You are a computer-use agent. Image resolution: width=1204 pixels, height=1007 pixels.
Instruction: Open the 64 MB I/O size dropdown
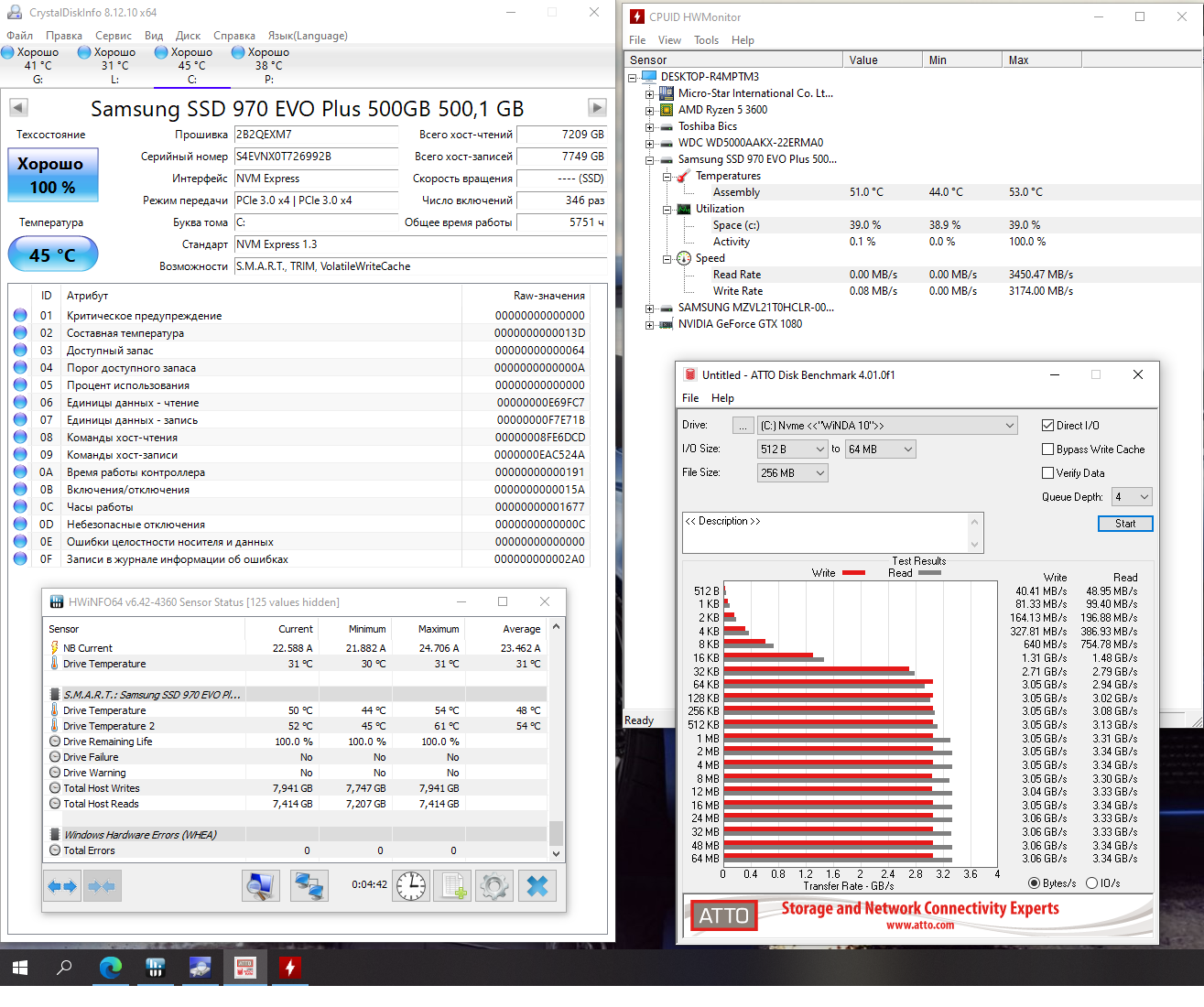881,449
